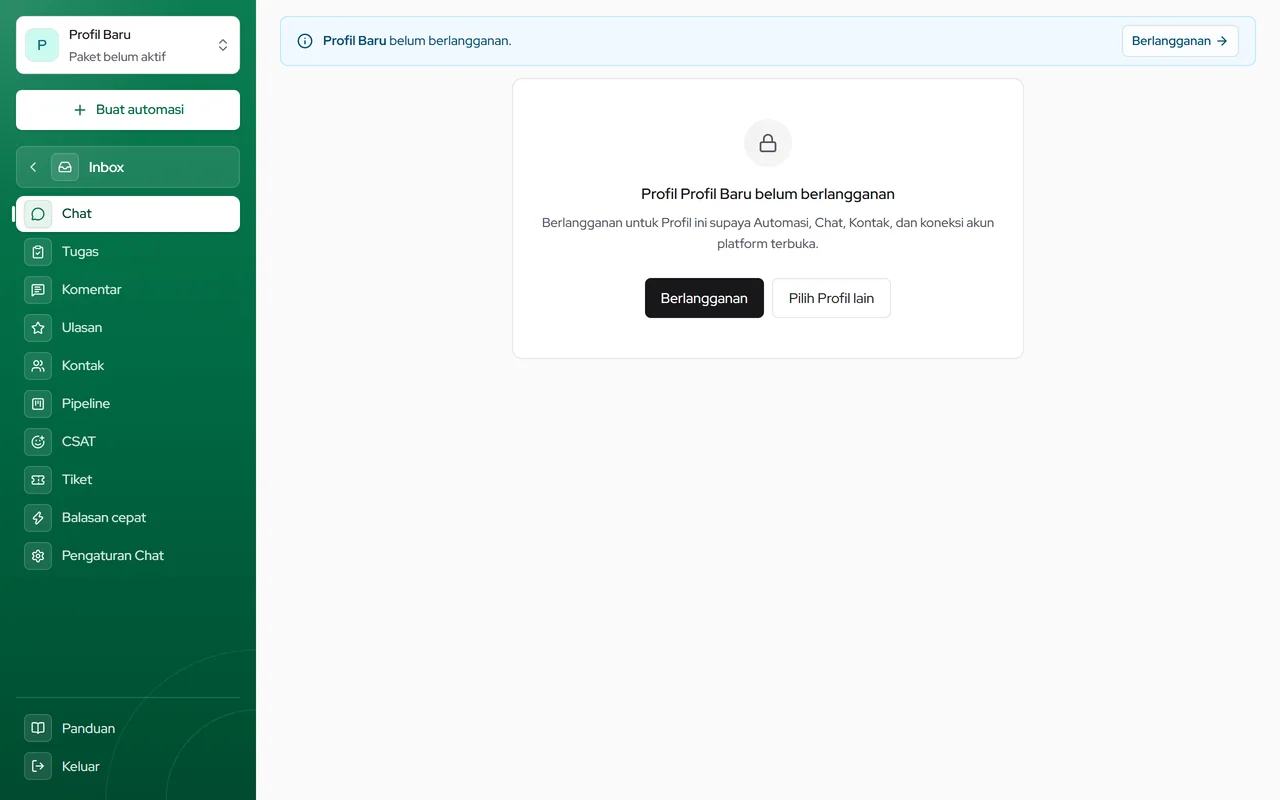Click the Pengaturan Chat gear icon
1280x800 pixels.
pos(38,556)
